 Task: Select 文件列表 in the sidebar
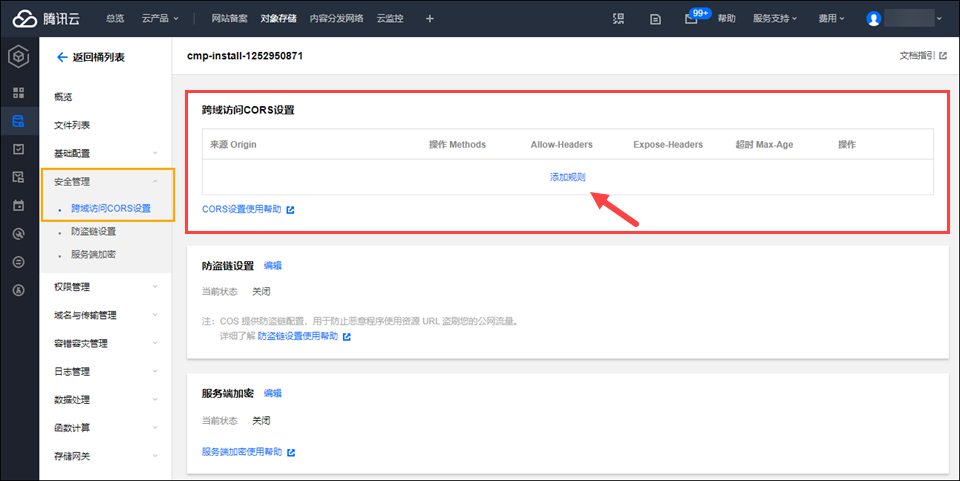coord(72,125)
